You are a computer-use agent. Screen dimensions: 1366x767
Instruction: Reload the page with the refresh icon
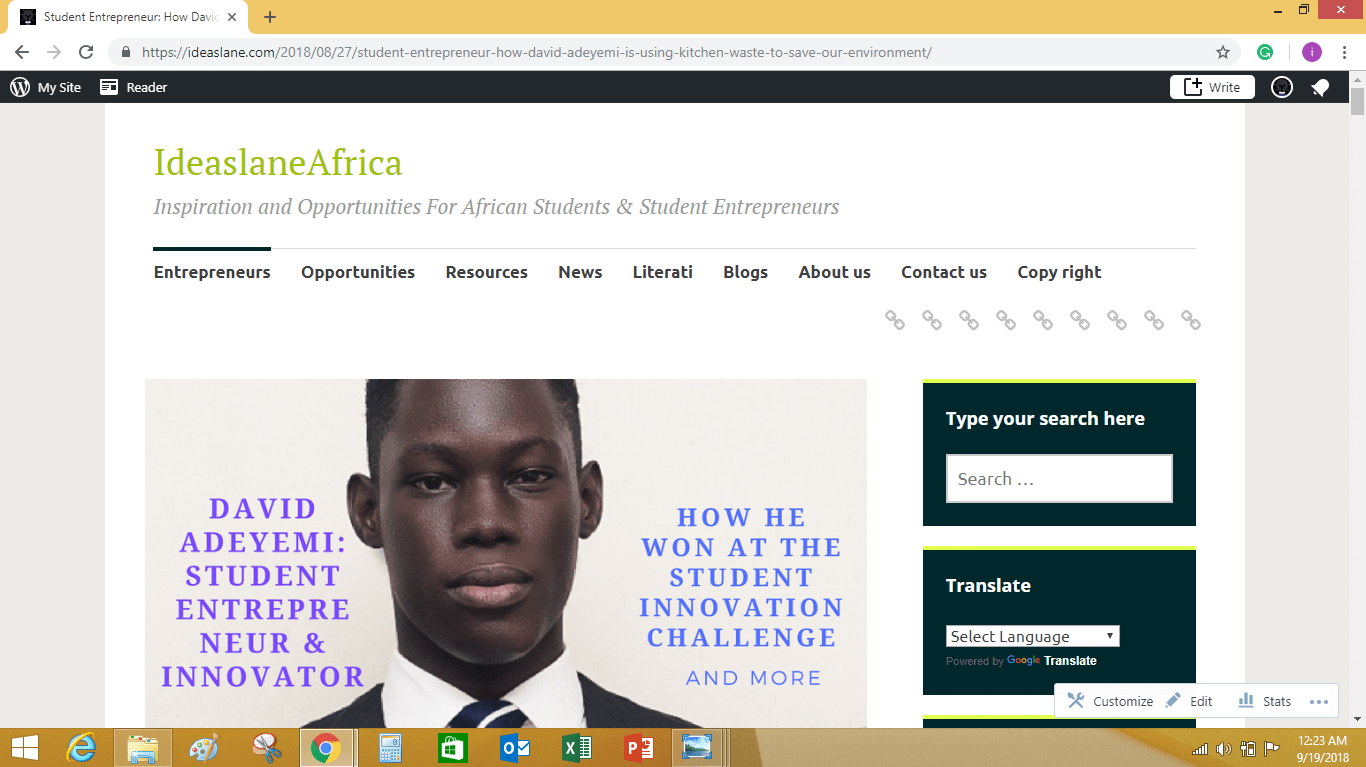86,52
